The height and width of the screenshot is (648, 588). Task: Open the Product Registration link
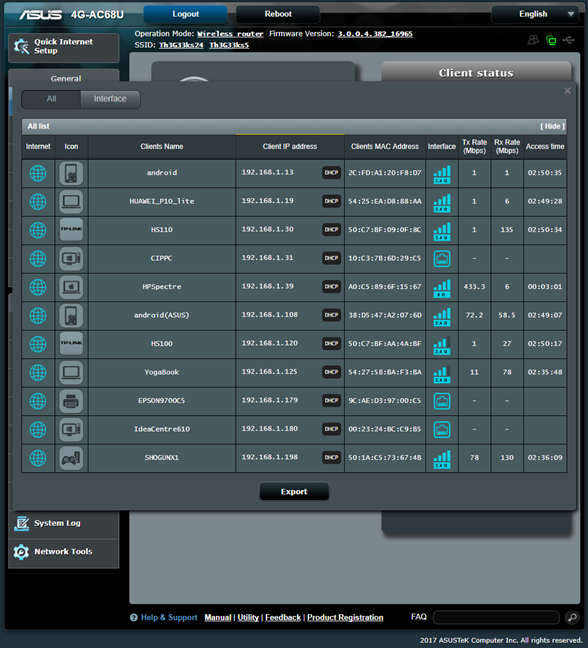345,617
